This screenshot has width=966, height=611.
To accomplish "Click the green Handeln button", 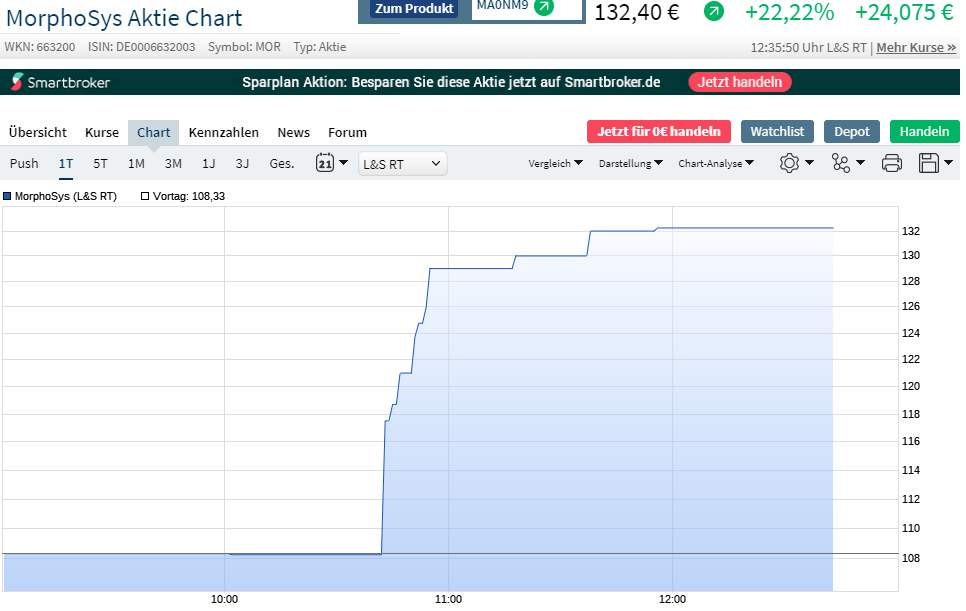I will click(x=924, y=131).
